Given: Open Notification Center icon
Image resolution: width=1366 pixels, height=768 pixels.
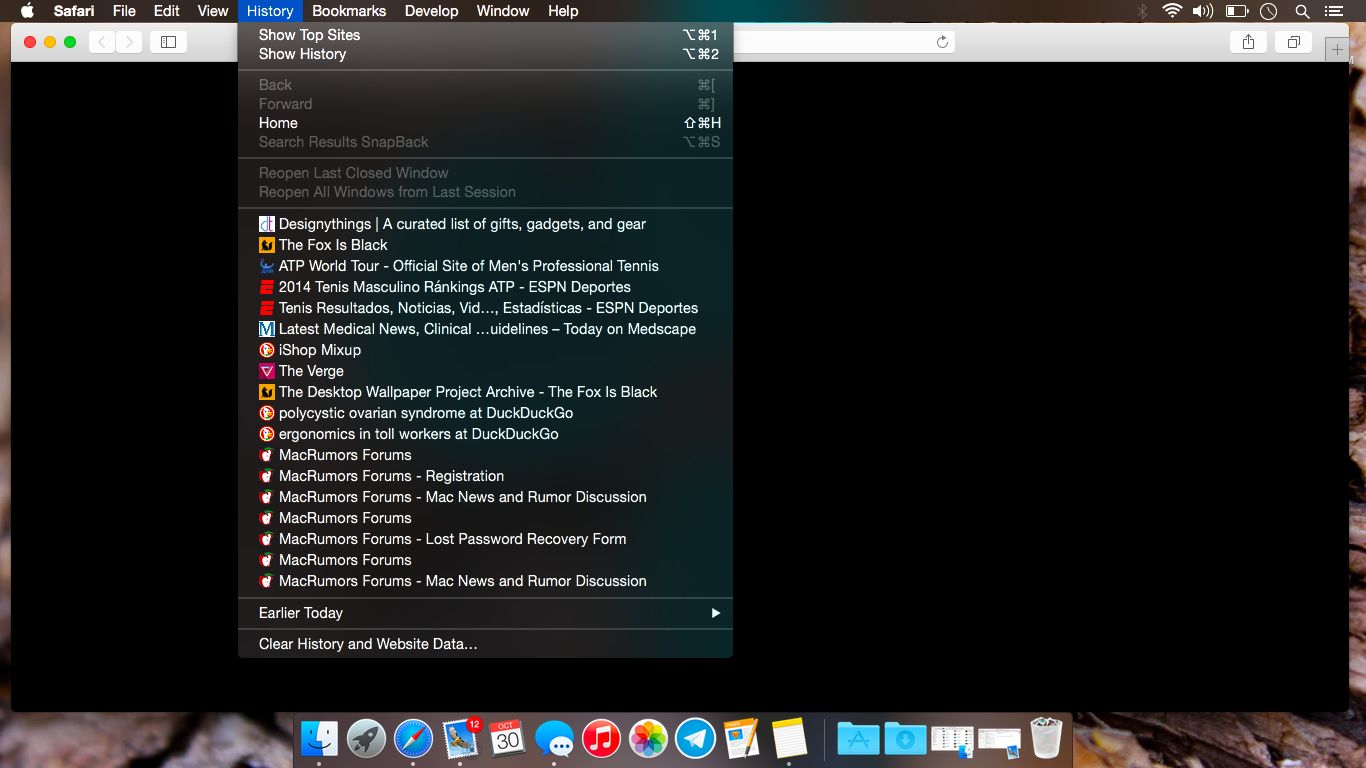Looking at the screenshot, I should coord(1333,11).
